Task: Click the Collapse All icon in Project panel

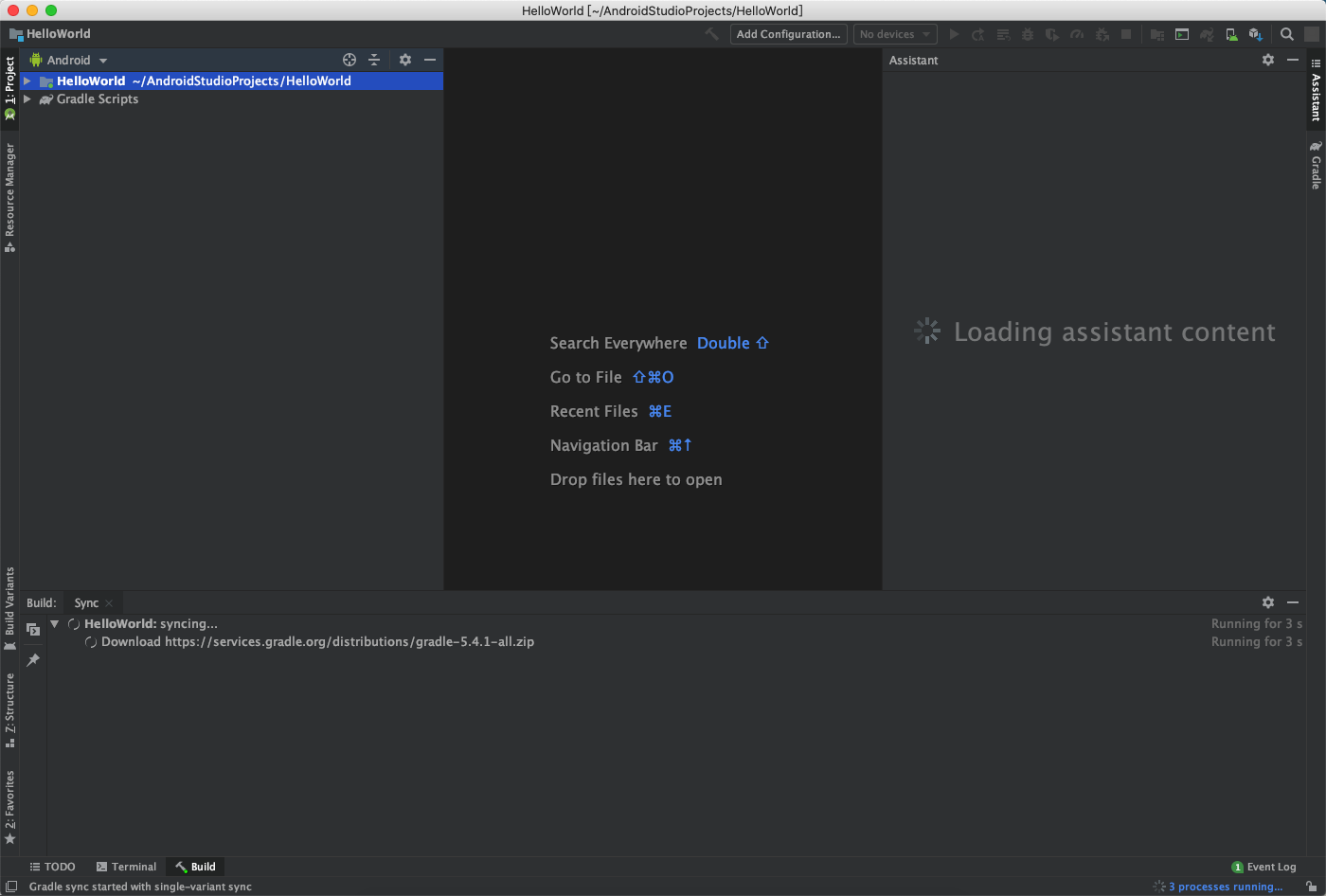Action: 374,60
